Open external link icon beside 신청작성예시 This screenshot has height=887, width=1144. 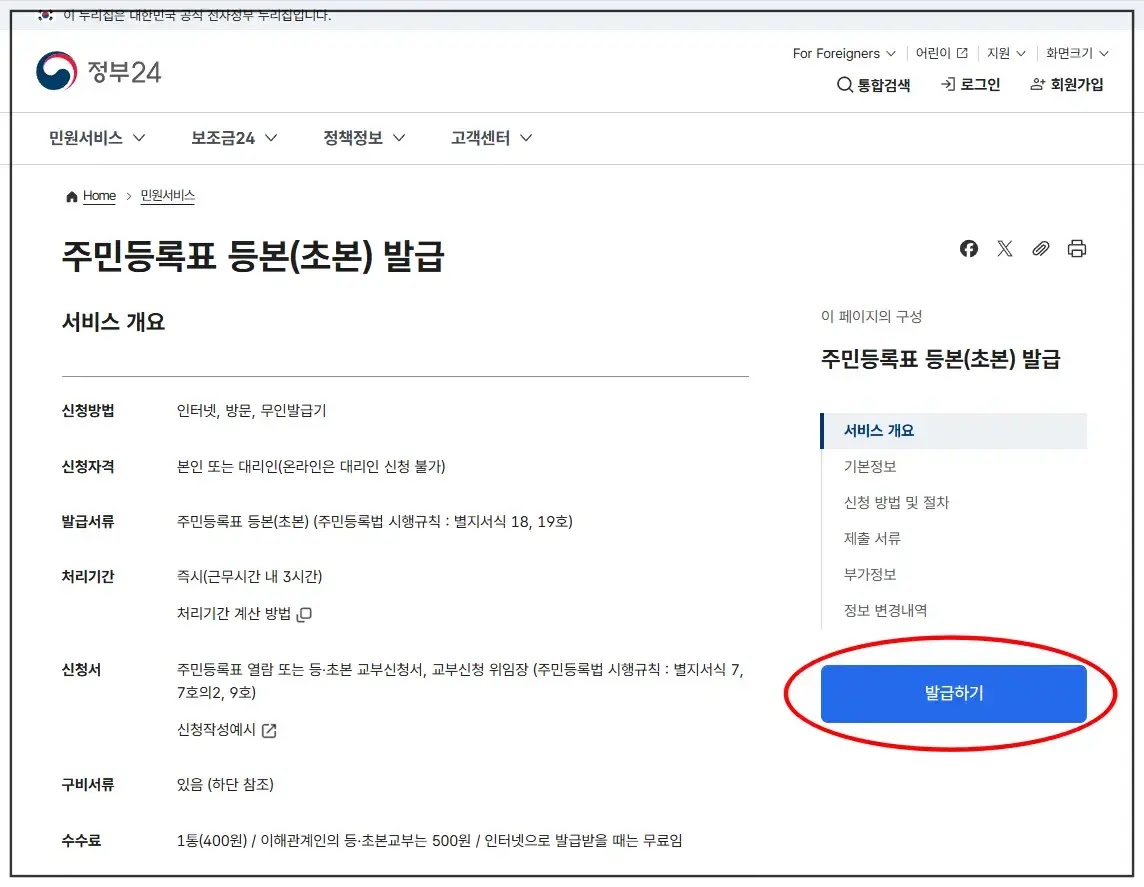[268, 730]
